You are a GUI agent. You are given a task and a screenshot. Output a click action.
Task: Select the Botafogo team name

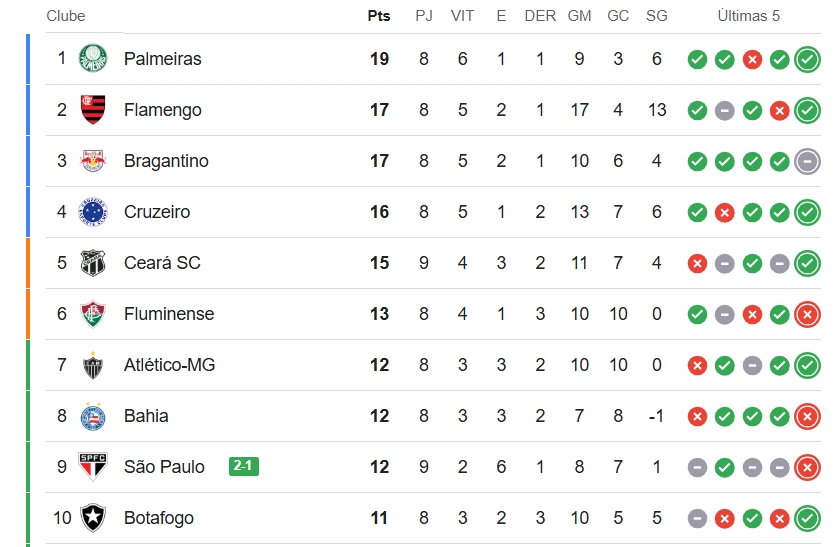(x=159, y=518)
